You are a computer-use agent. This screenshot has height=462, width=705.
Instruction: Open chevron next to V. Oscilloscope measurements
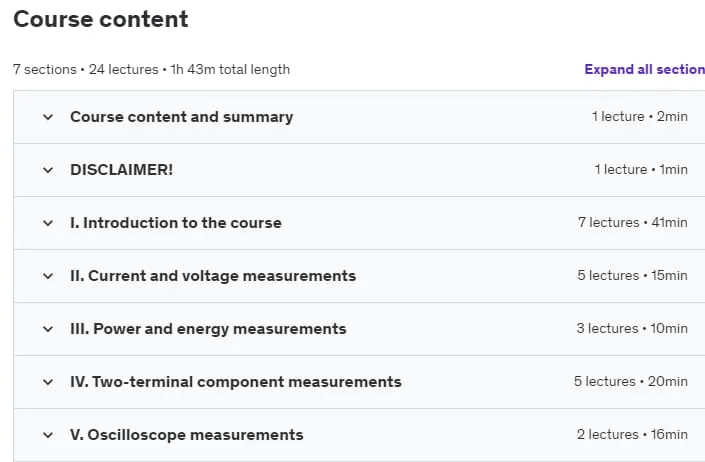click(x=48, y=435)
